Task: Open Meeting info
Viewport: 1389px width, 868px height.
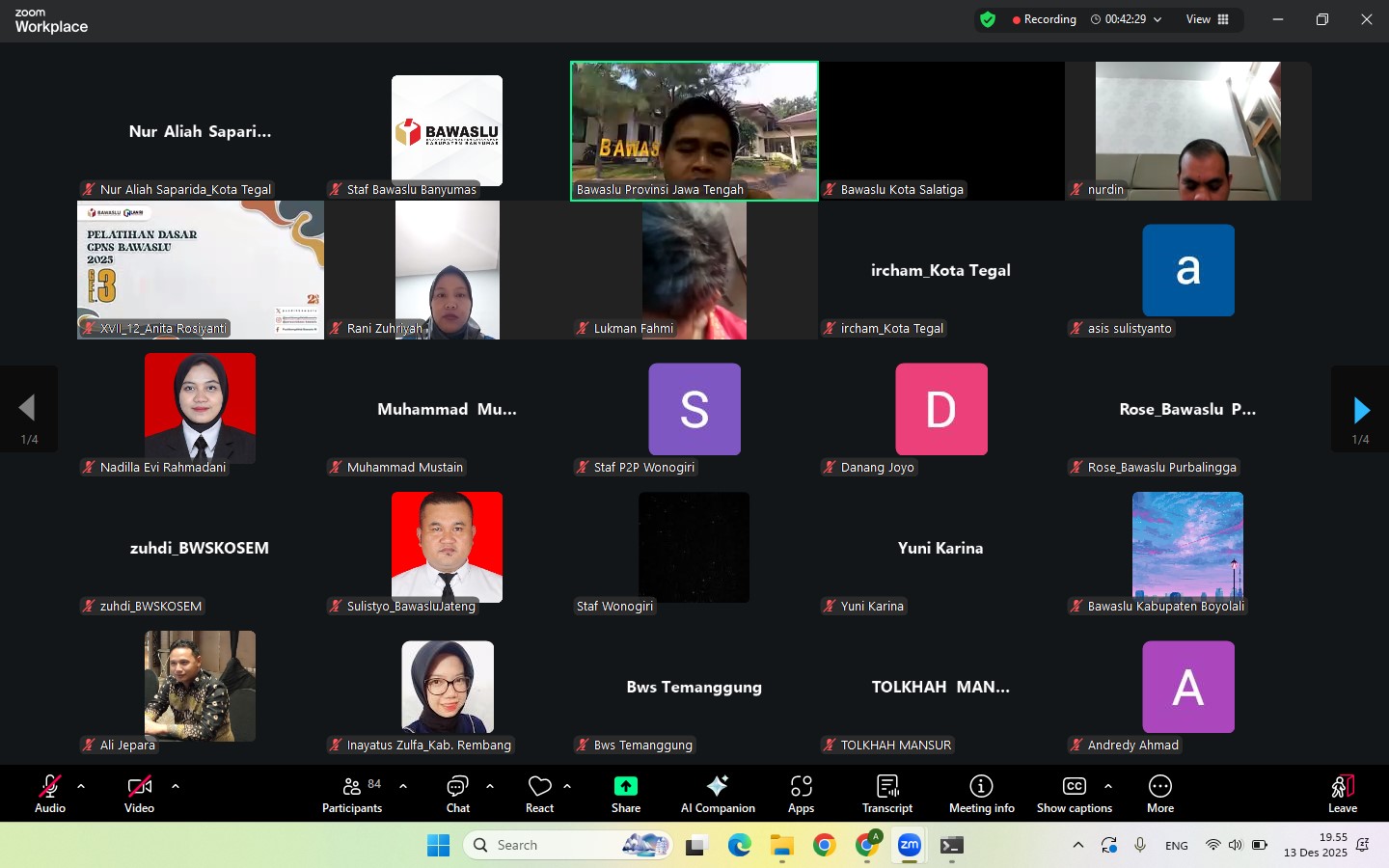Action: coord(981,795)
